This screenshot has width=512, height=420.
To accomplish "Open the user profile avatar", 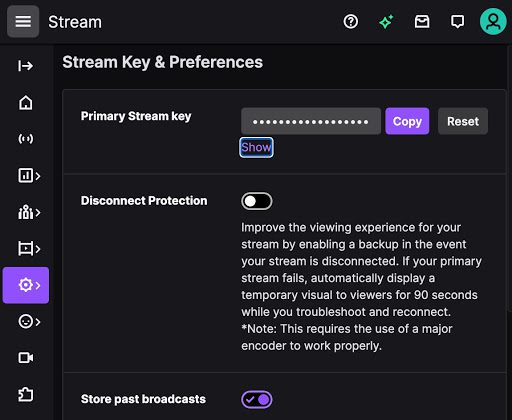I will tap(493, 22).
